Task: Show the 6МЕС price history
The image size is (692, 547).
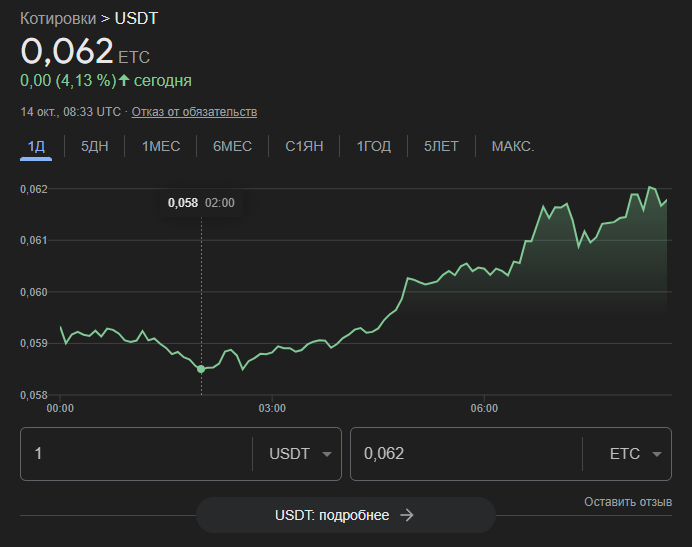Action: tap(232, 146)
